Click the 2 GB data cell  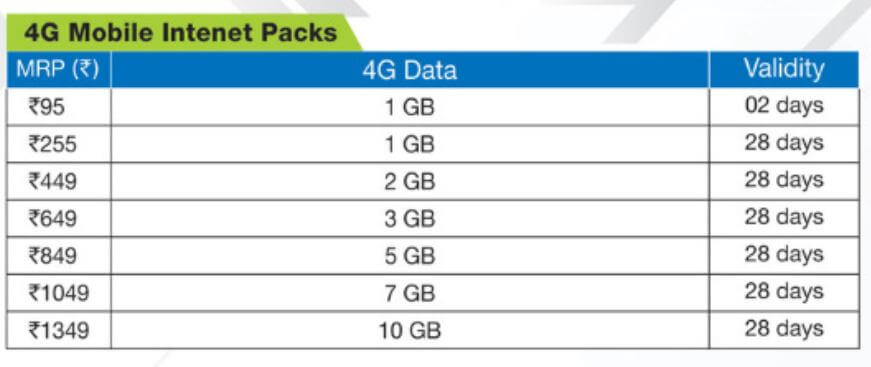click(x=410, y=182)
